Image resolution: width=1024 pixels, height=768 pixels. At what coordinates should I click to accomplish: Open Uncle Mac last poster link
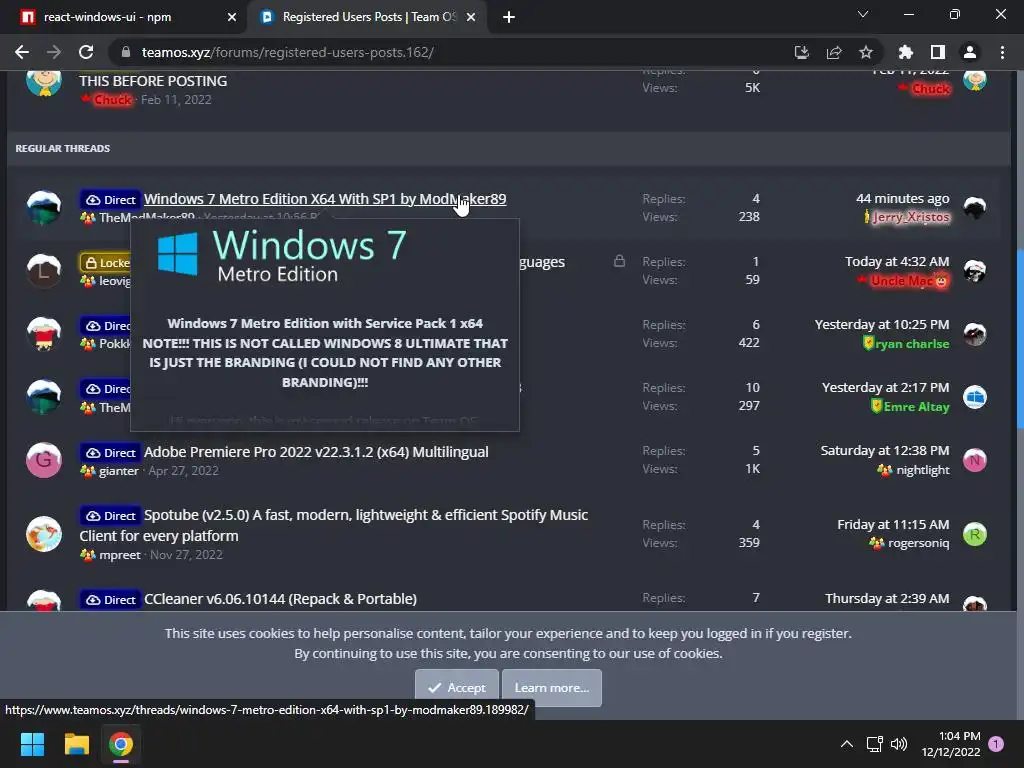click(x=901, y=281)
